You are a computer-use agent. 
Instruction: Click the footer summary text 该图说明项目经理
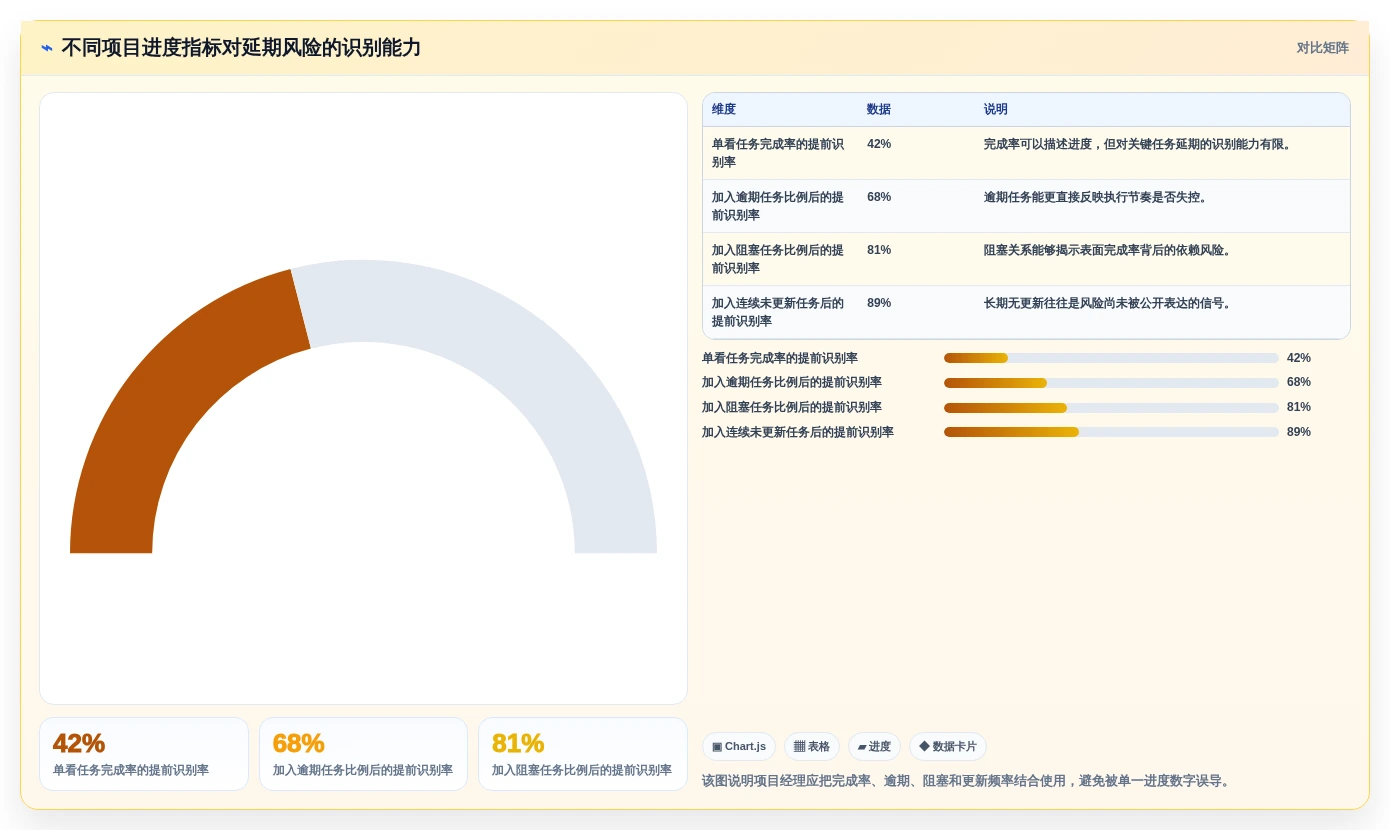(x=968, y=781)
